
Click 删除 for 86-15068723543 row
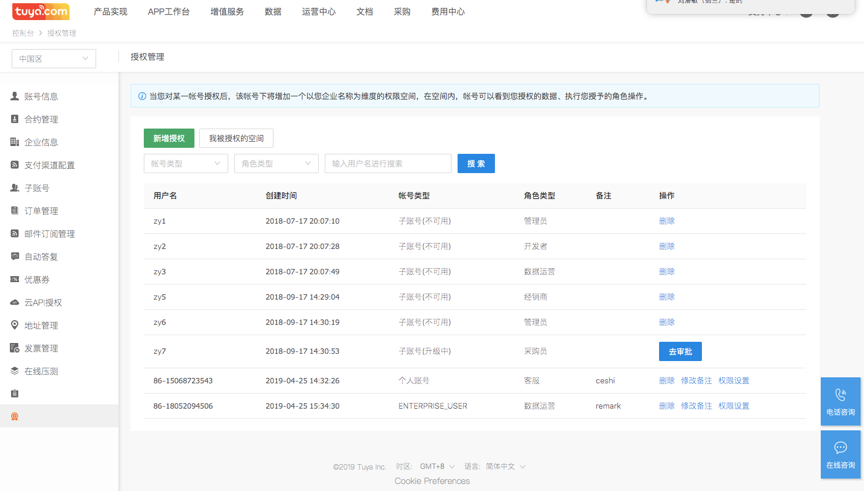(667, 381)
